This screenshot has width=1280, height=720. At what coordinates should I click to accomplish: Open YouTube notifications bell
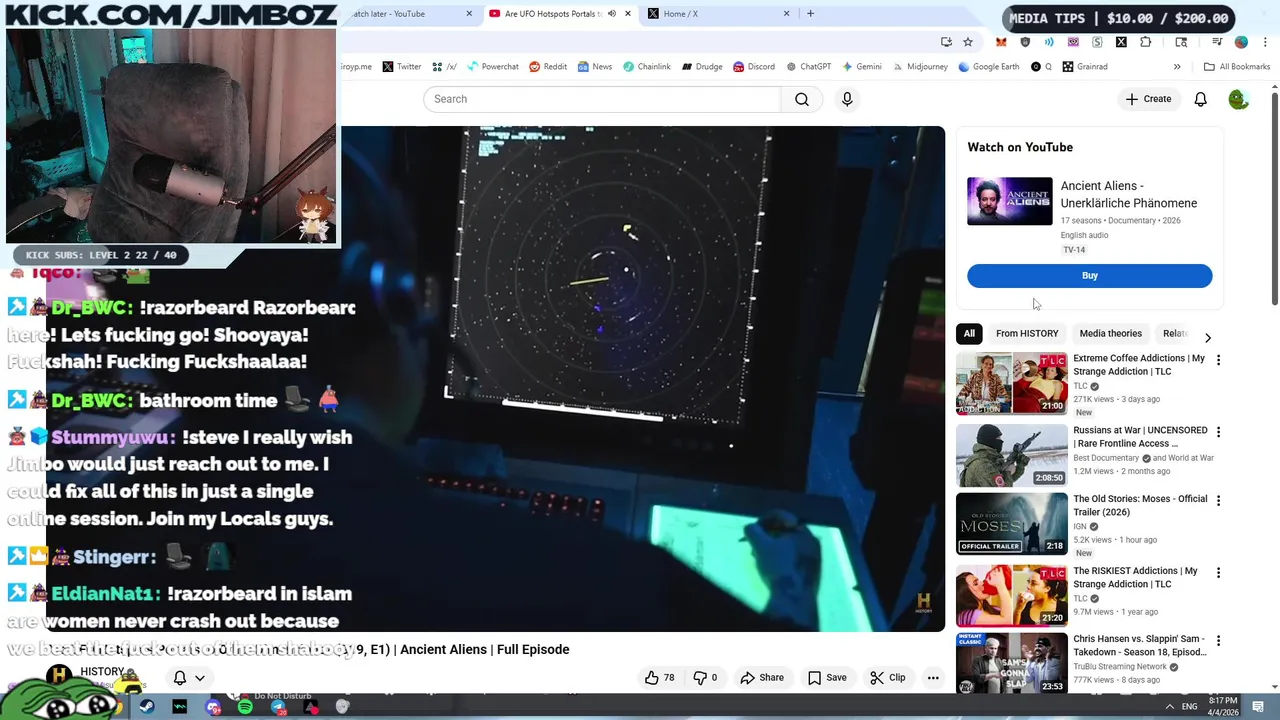[1200, 99]
